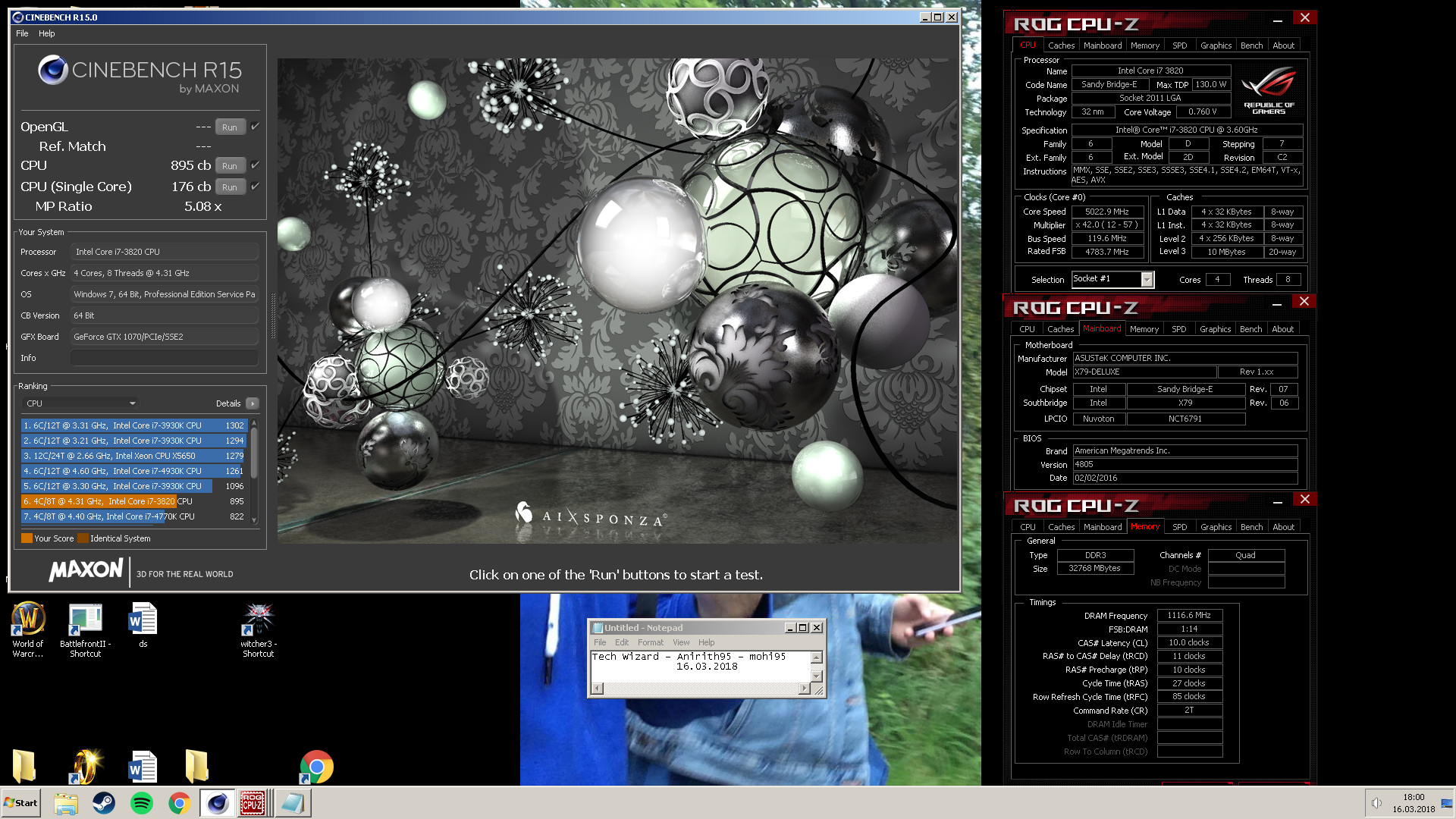Toggle the OpenGL test checkbox
This screenshot has width=1456, height=819.
[x=255, y=127]
